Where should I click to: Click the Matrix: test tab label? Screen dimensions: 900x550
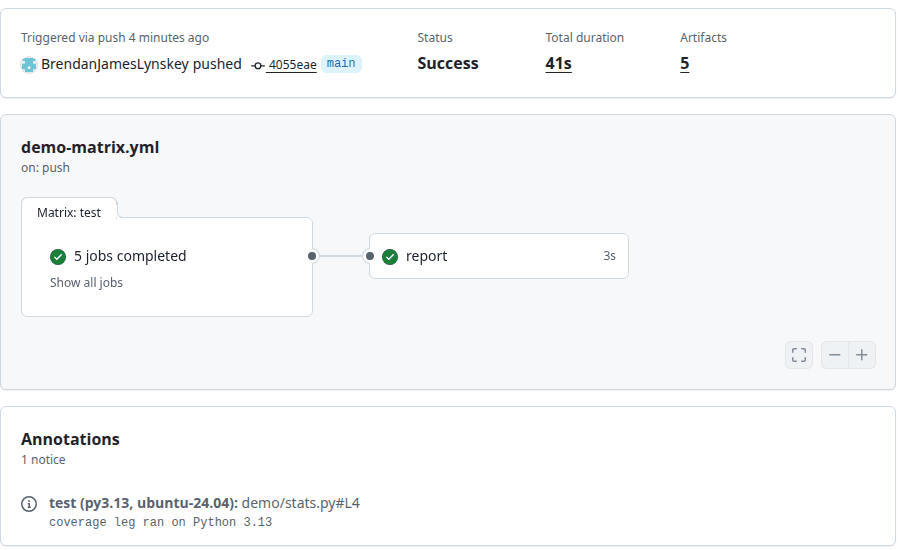point(69,212)
